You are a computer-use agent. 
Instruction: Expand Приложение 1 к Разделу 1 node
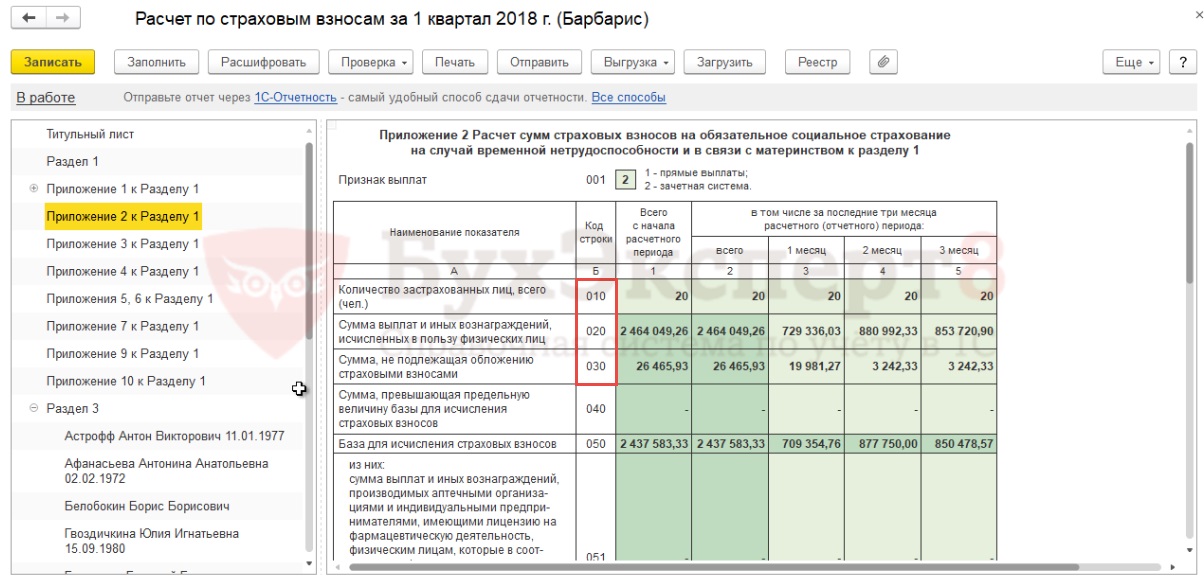click(34, 188)
